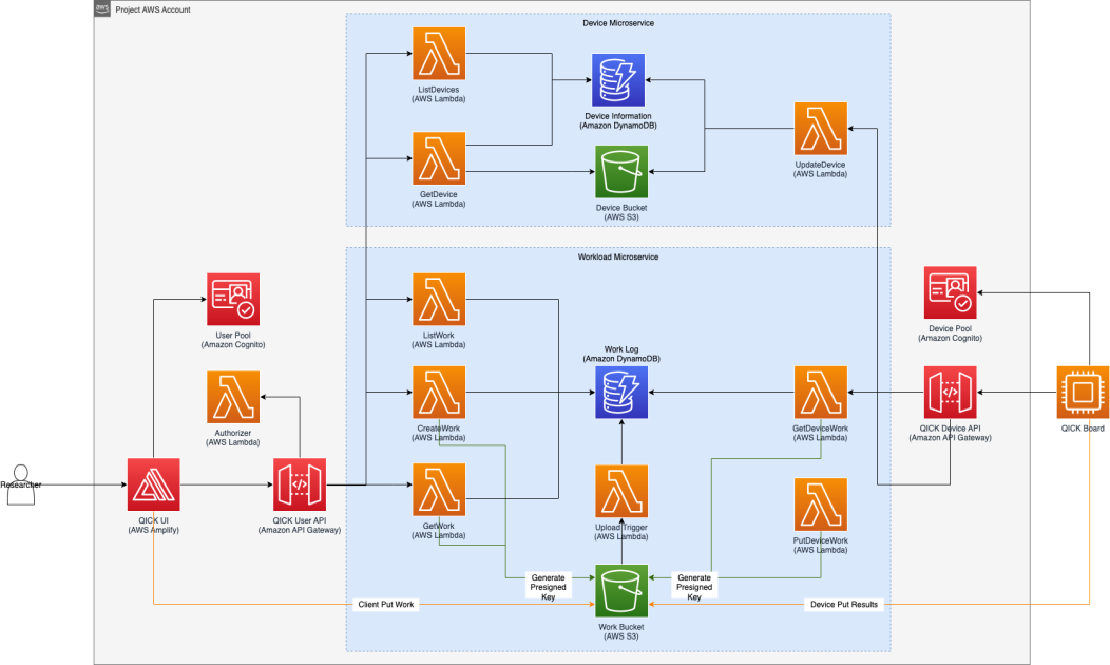Image resolution: width=1110 pixels, height=665 pixels.
Task: Select the Device Information DynamoDB icon
Action: (618, 80)
